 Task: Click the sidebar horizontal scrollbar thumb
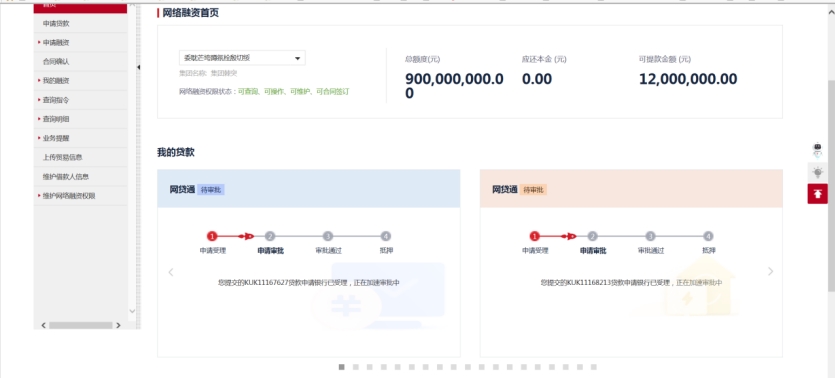[80, 325]
